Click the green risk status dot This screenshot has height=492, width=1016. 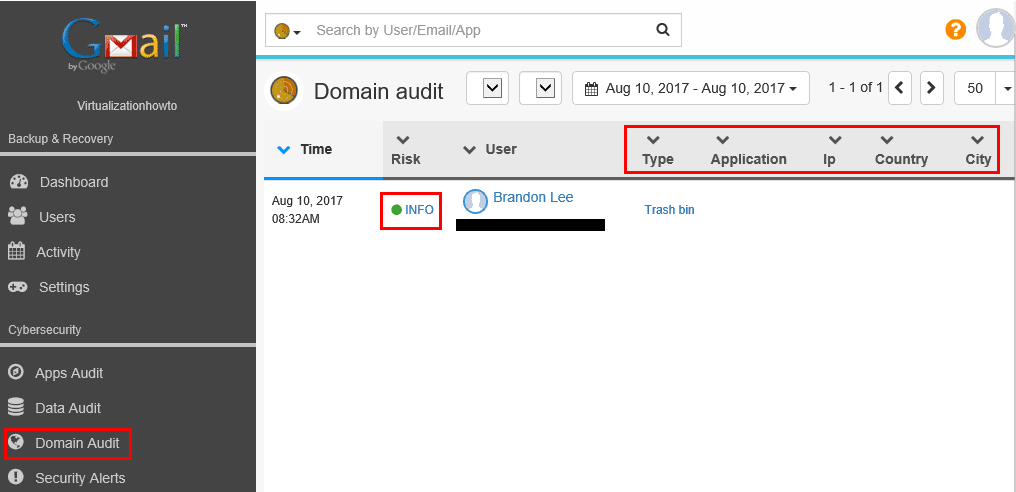pos(397,209)
